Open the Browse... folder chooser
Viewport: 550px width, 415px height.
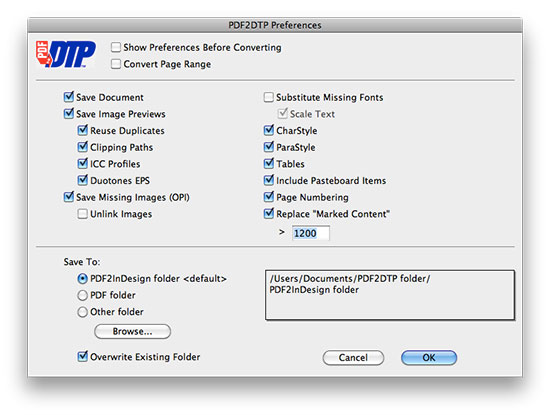(x=133, y=332)
